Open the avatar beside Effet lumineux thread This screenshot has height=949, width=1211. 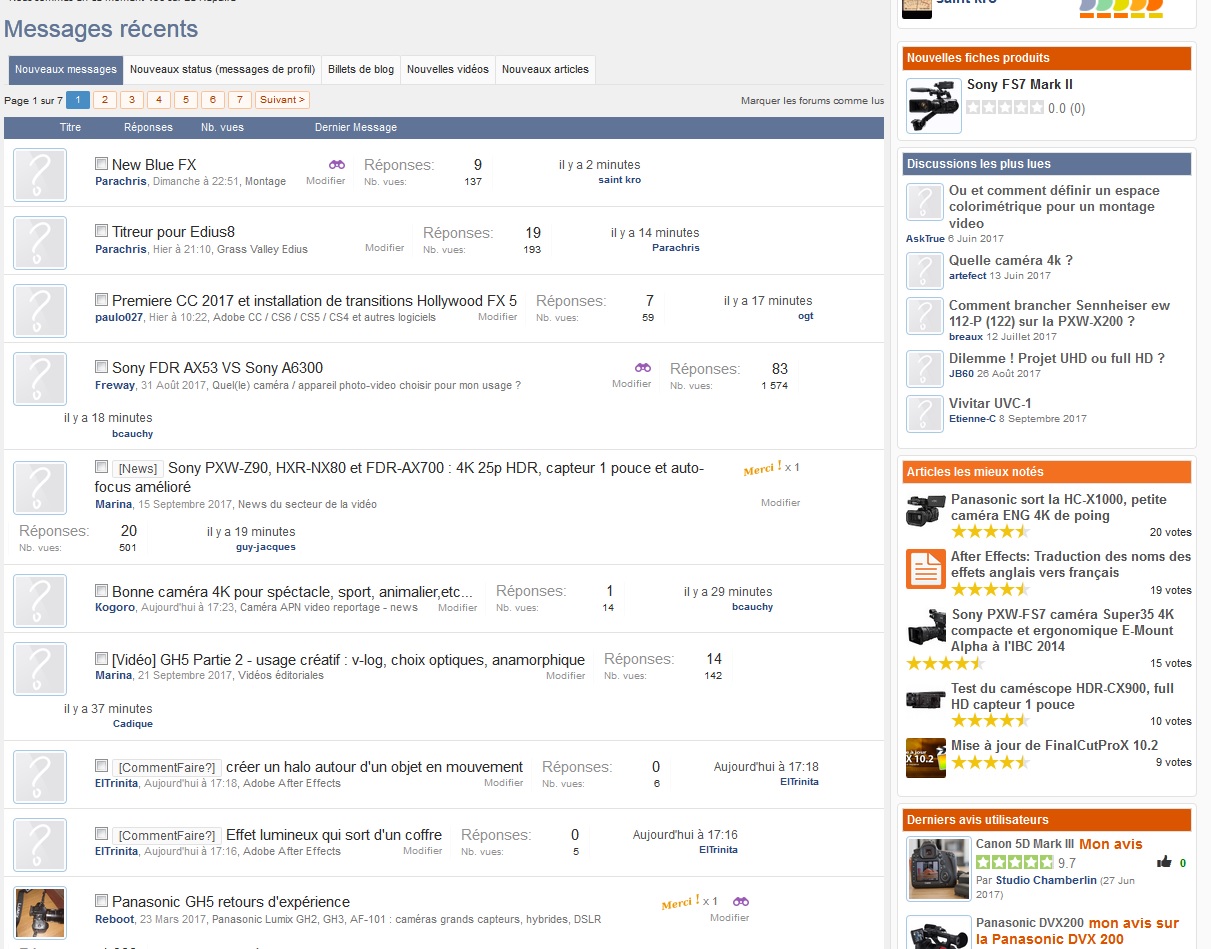(x=40, y=845)
